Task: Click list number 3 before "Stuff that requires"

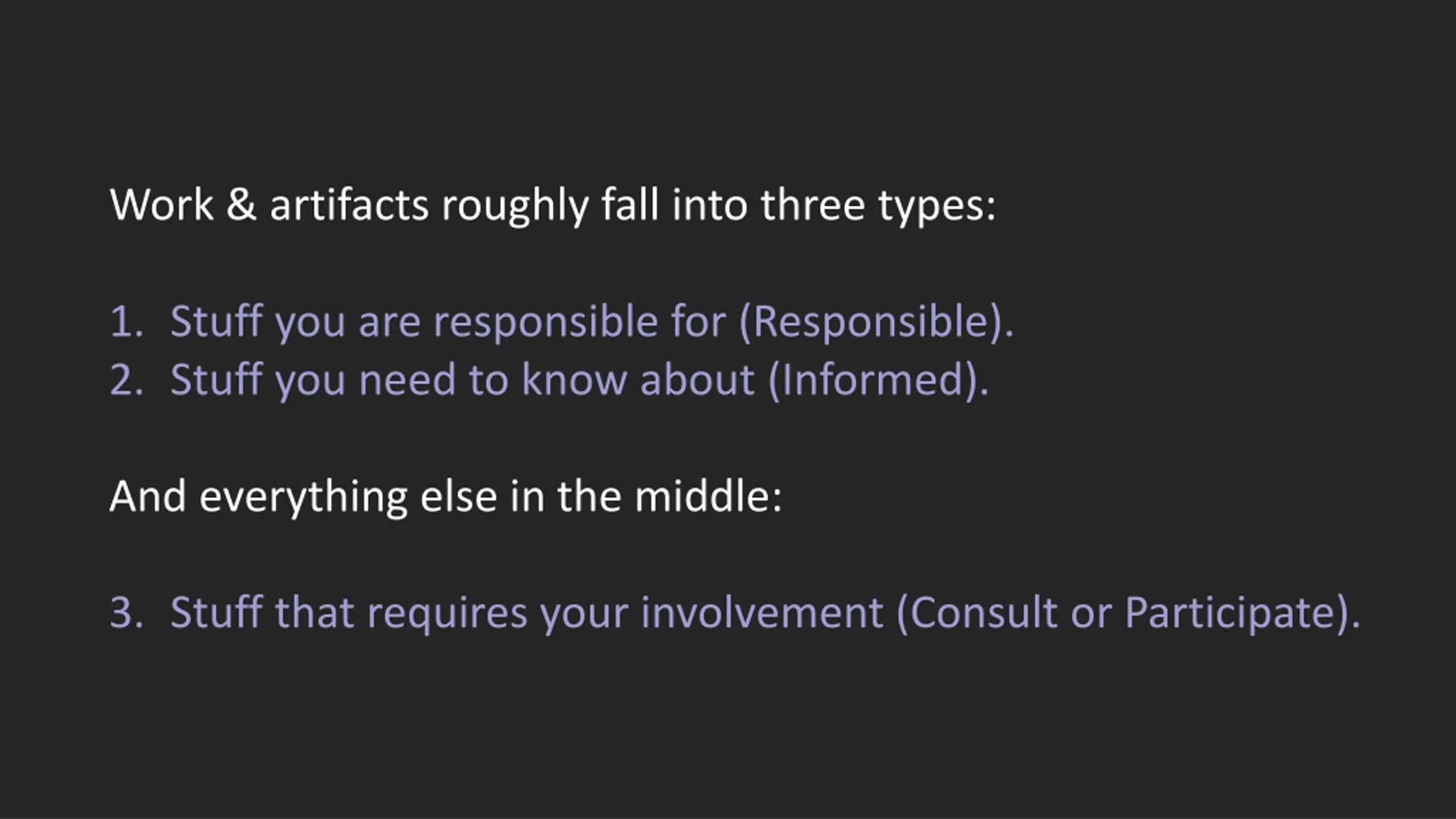Action: [x=126, y=613]
